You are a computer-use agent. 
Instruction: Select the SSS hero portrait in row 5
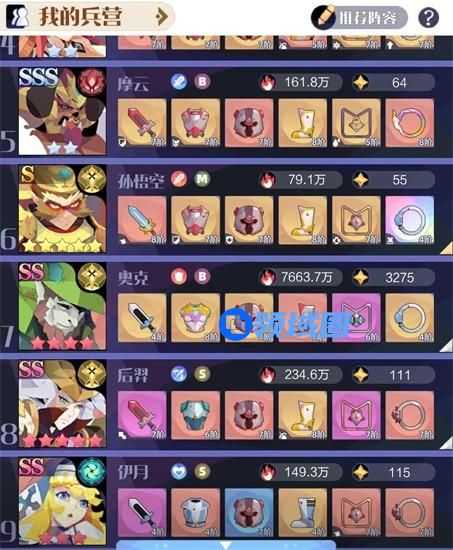point(62,111)
